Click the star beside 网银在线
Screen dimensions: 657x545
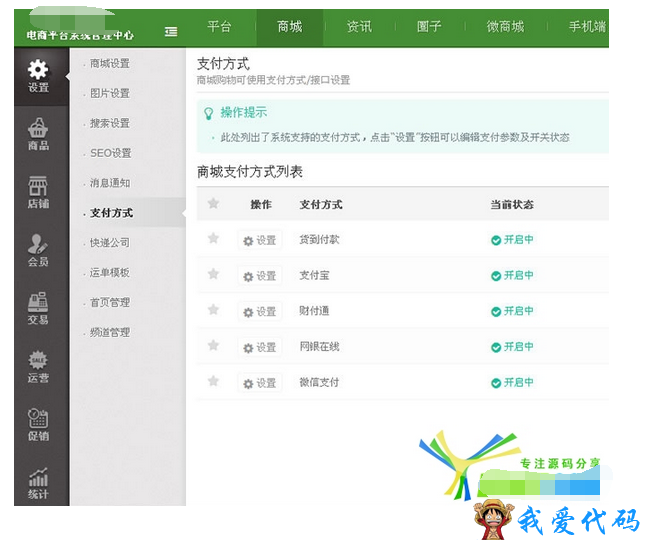213,345
